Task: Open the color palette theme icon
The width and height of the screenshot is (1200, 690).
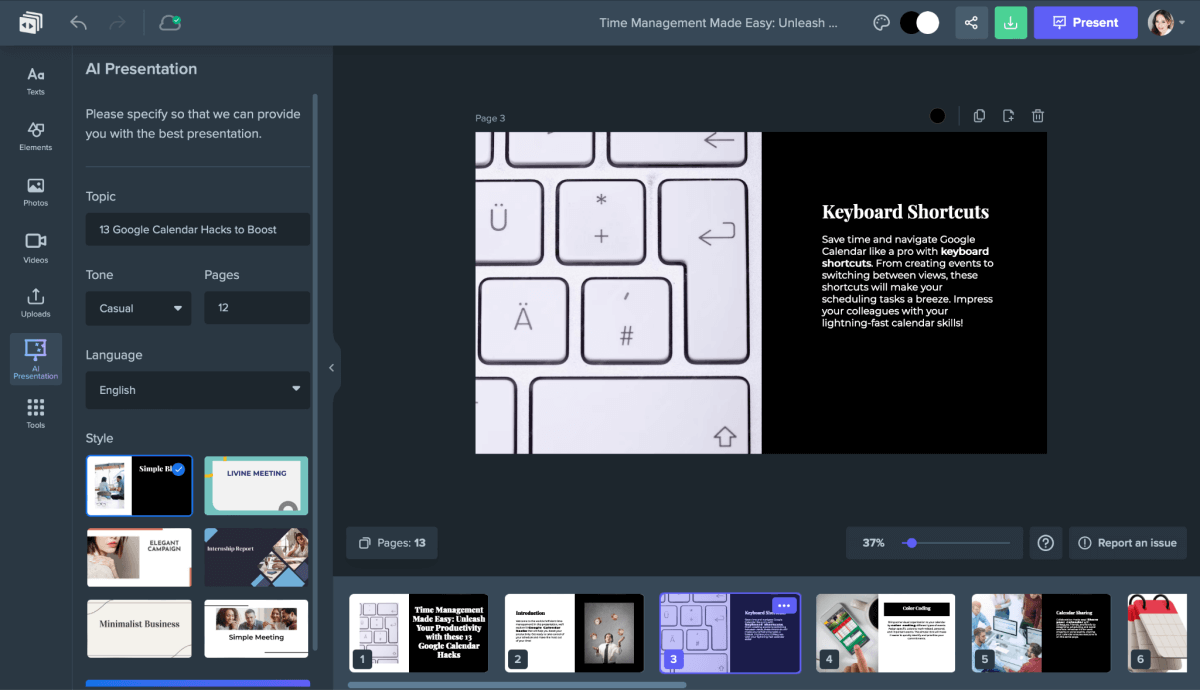Action: pyautogui.click(x=881, y=23)
